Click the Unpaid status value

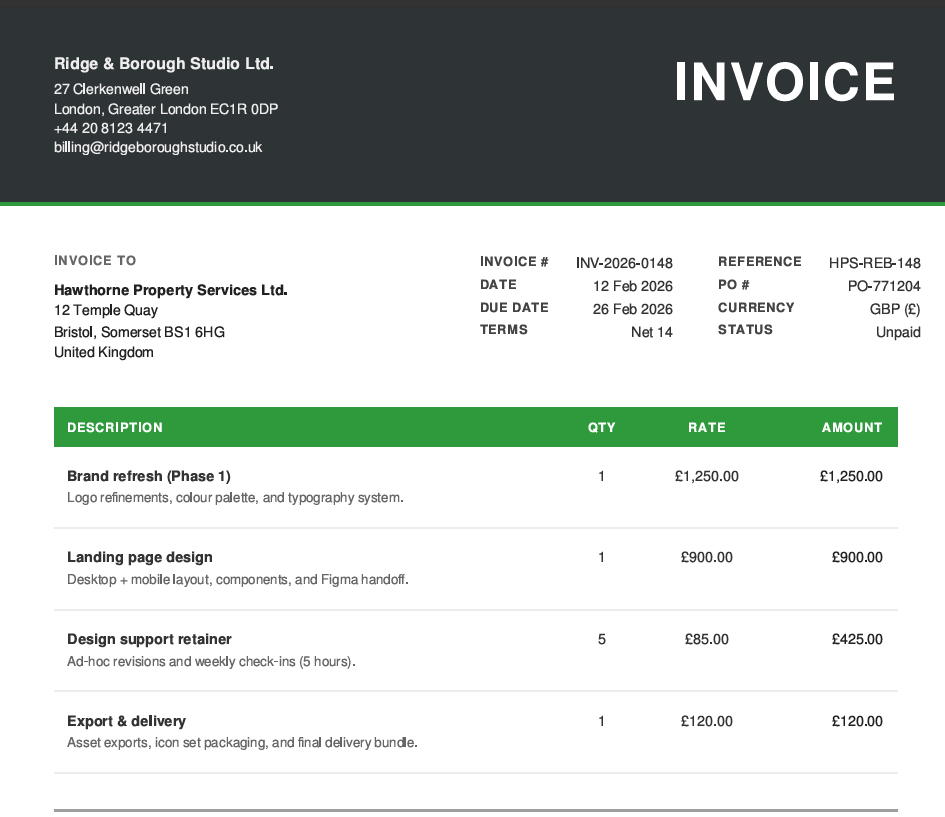pyautogui.click(x=898, y=332)
